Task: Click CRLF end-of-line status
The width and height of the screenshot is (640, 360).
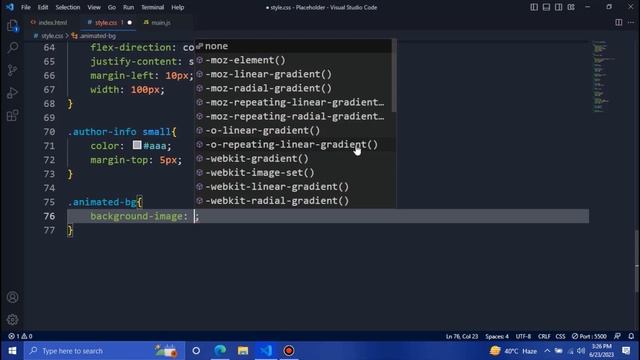Action: [544, 336]
